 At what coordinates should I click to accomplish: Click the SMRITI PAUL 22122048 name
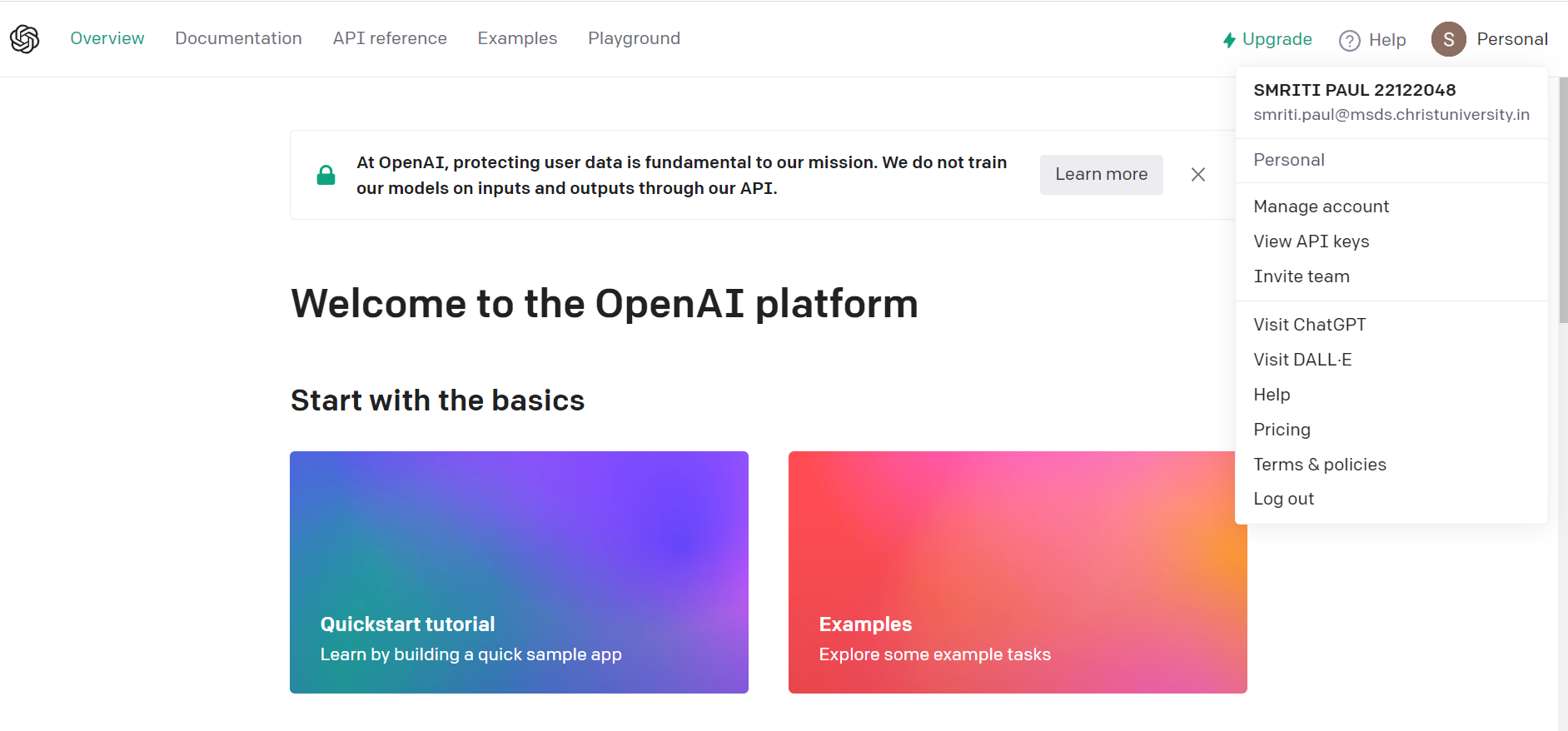coord(1355,90)
